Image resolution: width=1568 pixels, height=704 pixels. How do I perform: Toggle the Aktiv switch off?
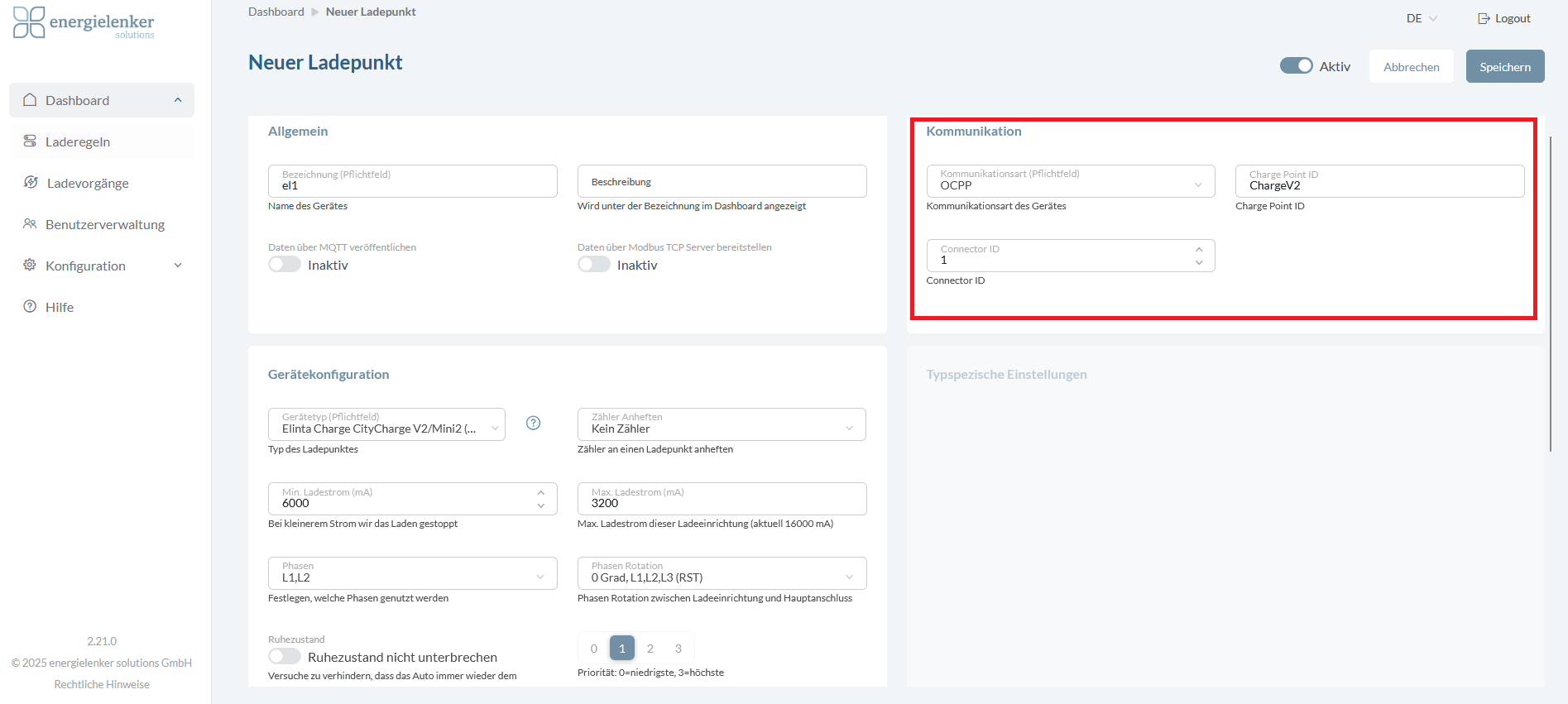pos(1296,66)
